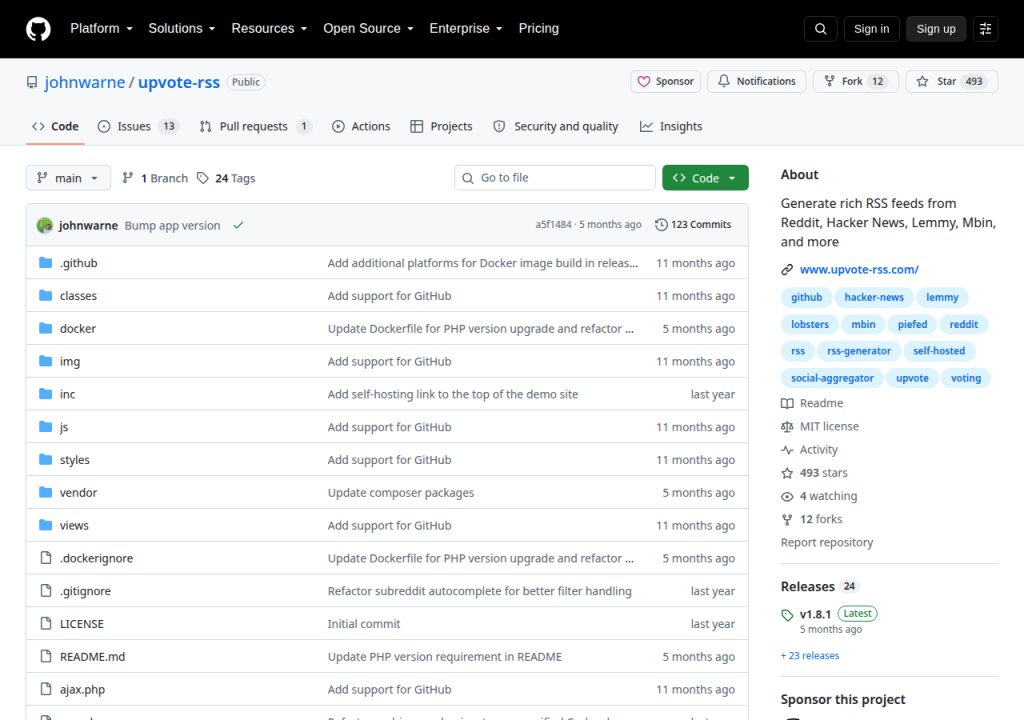
Task: Click the vendor folder icon
Action: coord(45,492)
